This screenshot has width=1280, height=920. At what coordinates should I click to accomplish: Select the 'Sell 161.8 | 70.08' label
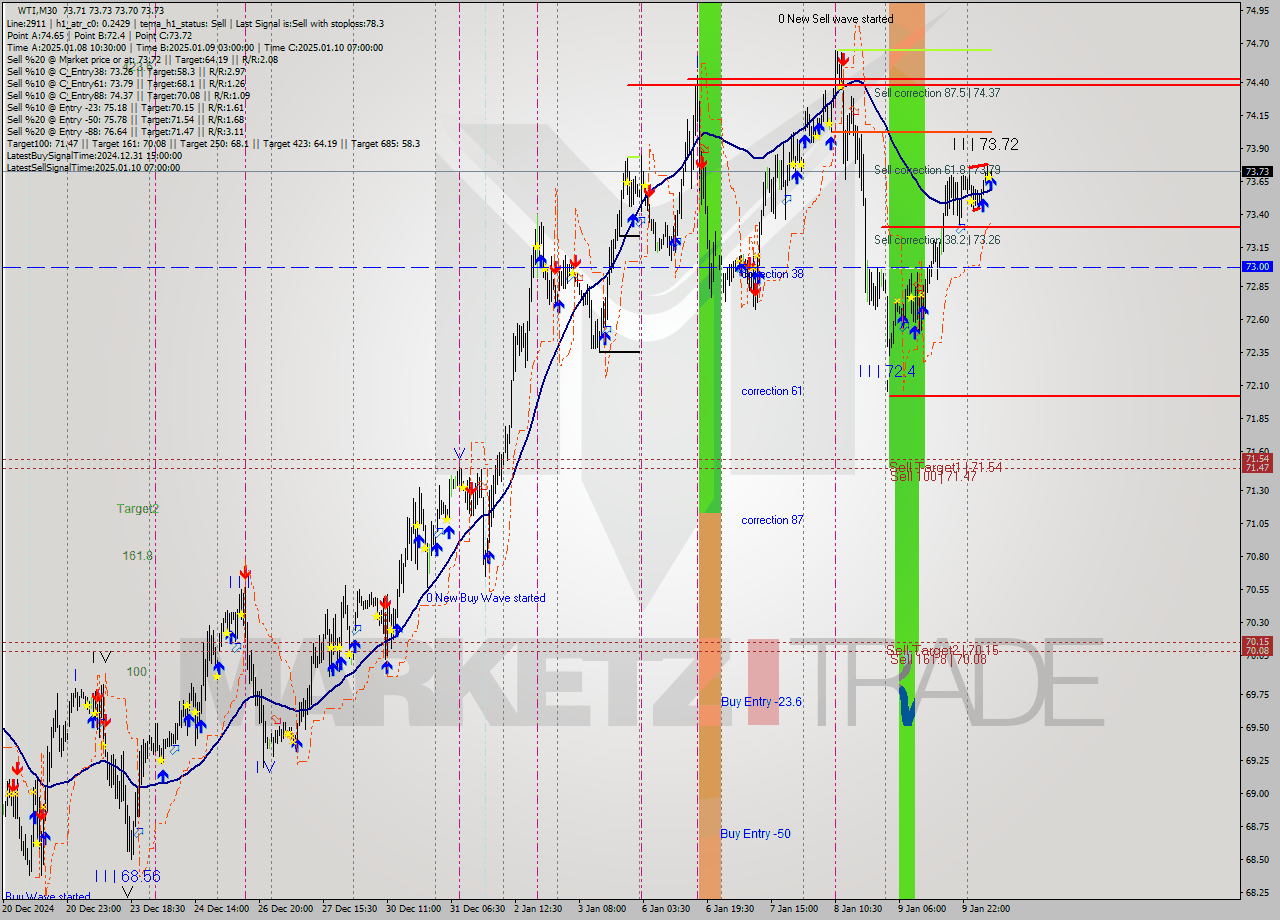938,659
